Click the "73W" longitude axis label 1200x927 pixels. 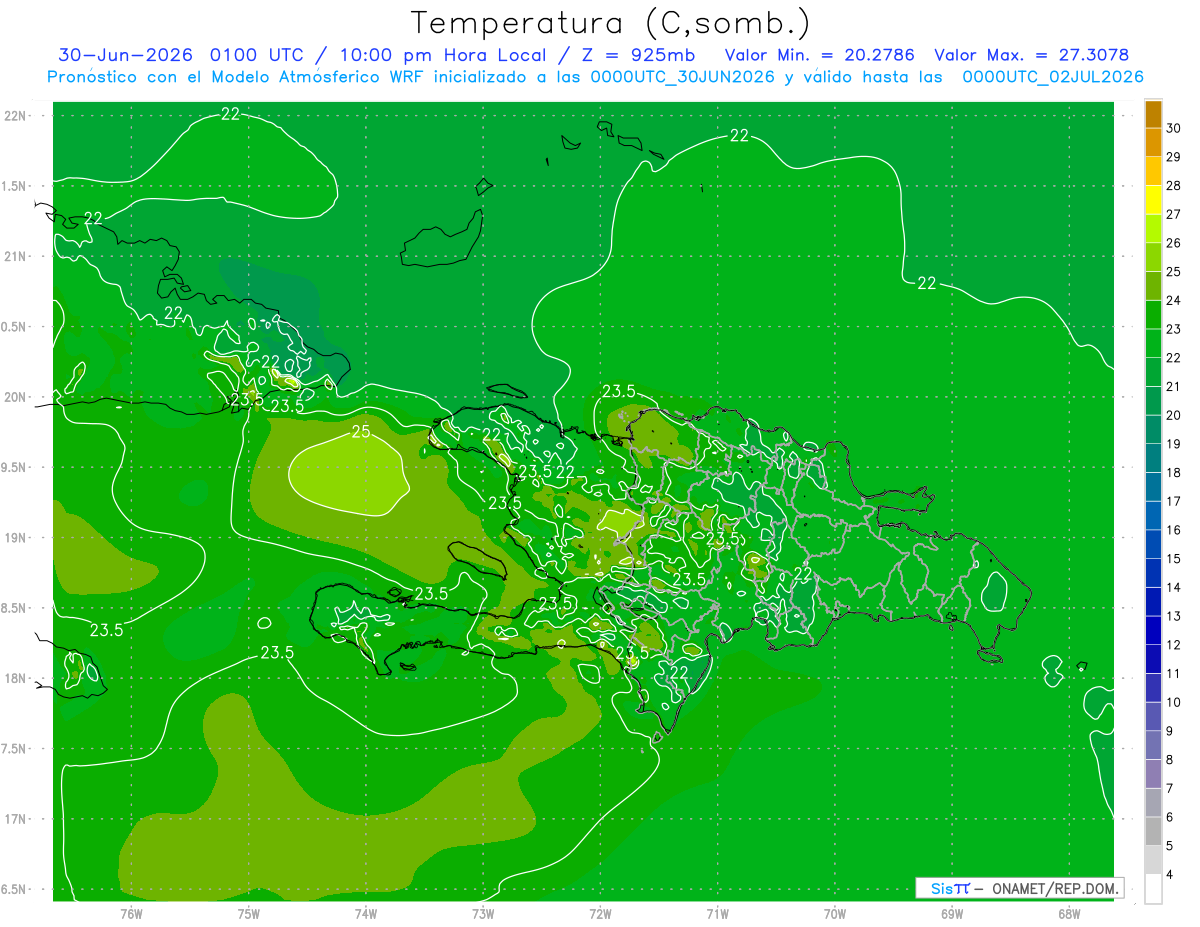coord(483,913)
